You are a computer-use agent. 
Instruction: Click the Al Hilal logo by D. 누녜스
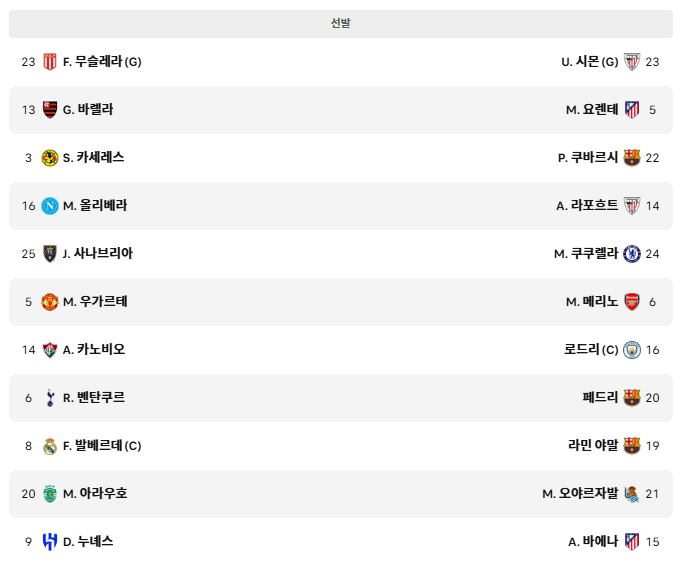click(50, 542)
